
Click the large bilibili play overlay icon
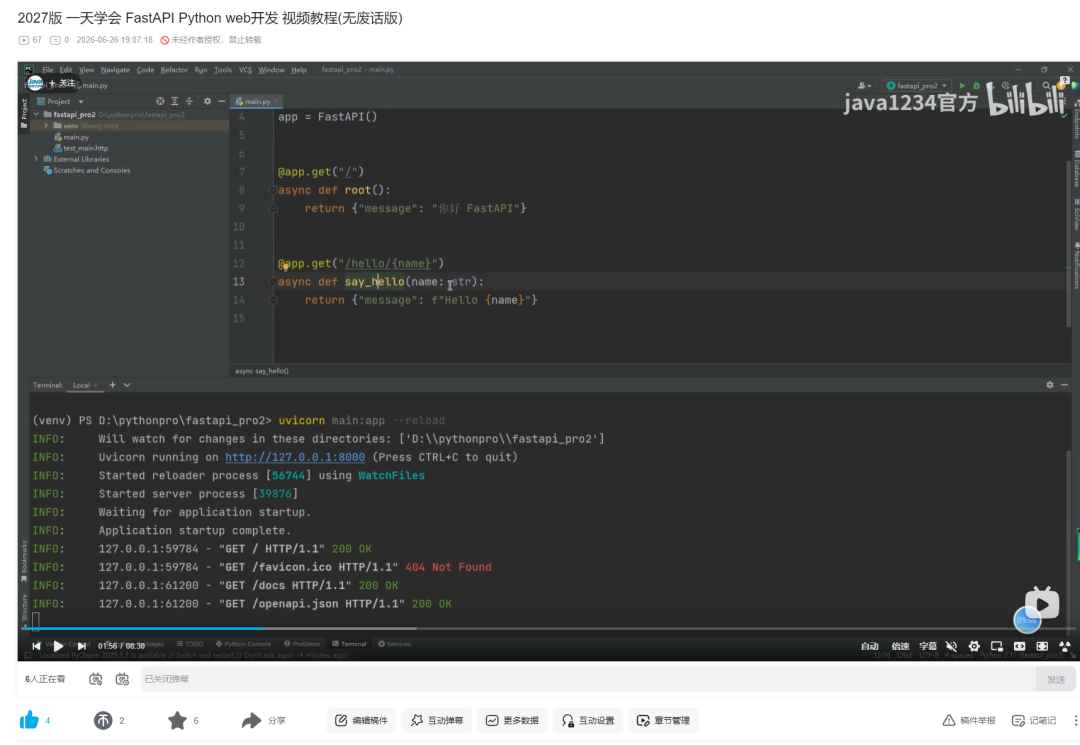[x=1041, y=604]
